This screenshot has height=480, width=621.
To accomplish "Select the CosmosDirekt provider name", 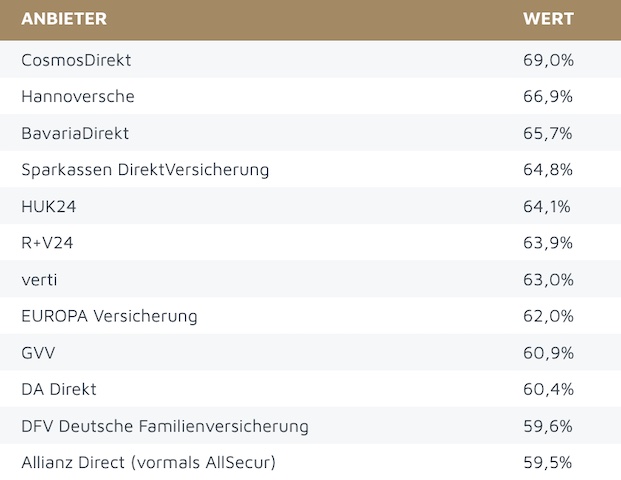I will 76,60.
